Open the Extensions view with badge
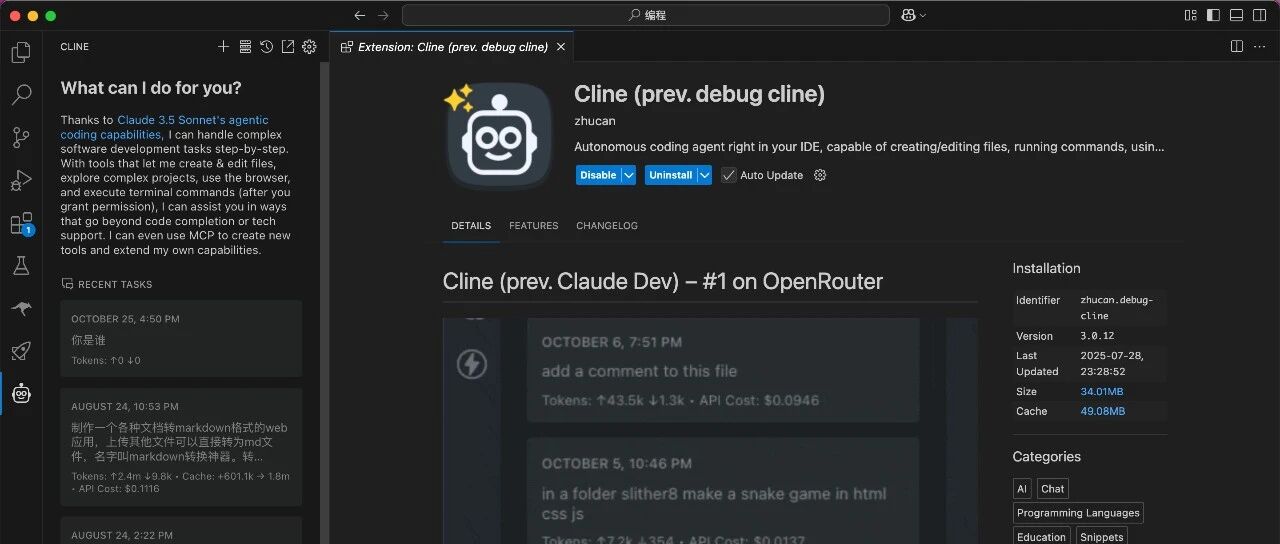 point(21,224)
